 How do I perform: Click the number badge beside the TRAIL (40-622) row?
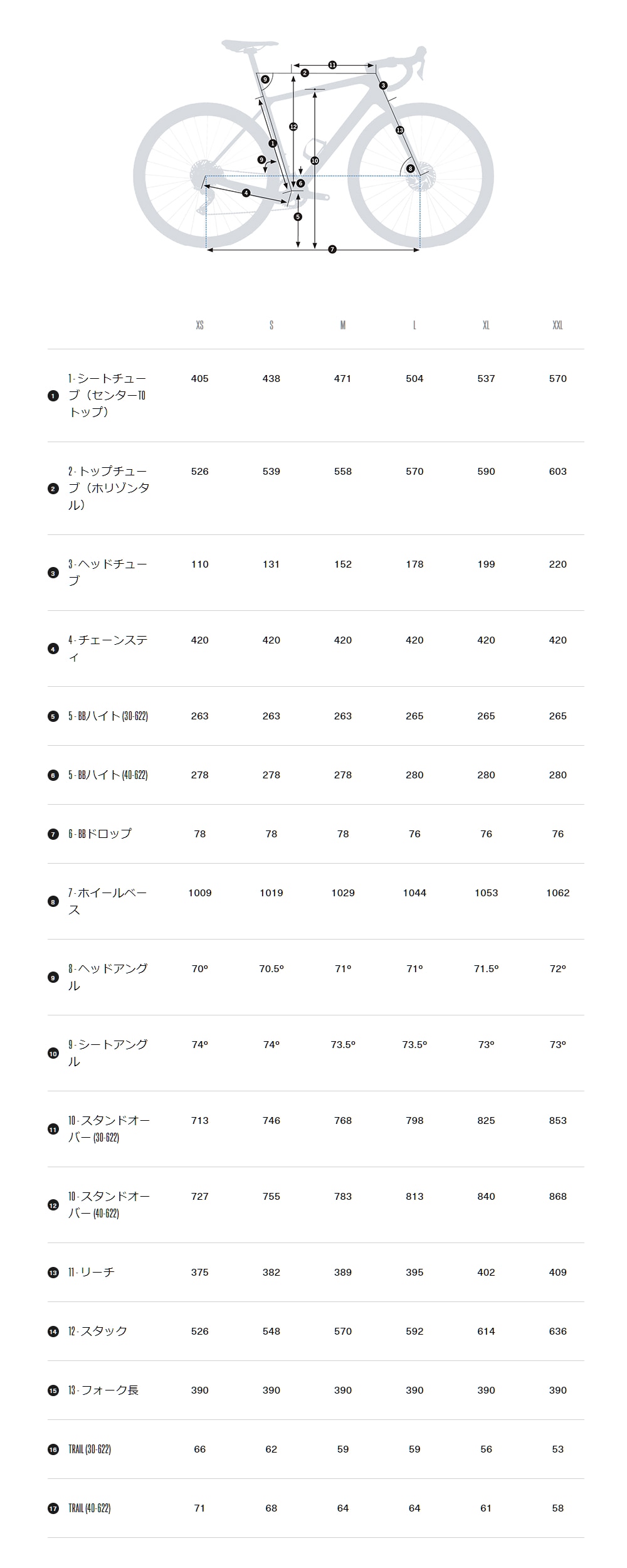point(53,1508)
